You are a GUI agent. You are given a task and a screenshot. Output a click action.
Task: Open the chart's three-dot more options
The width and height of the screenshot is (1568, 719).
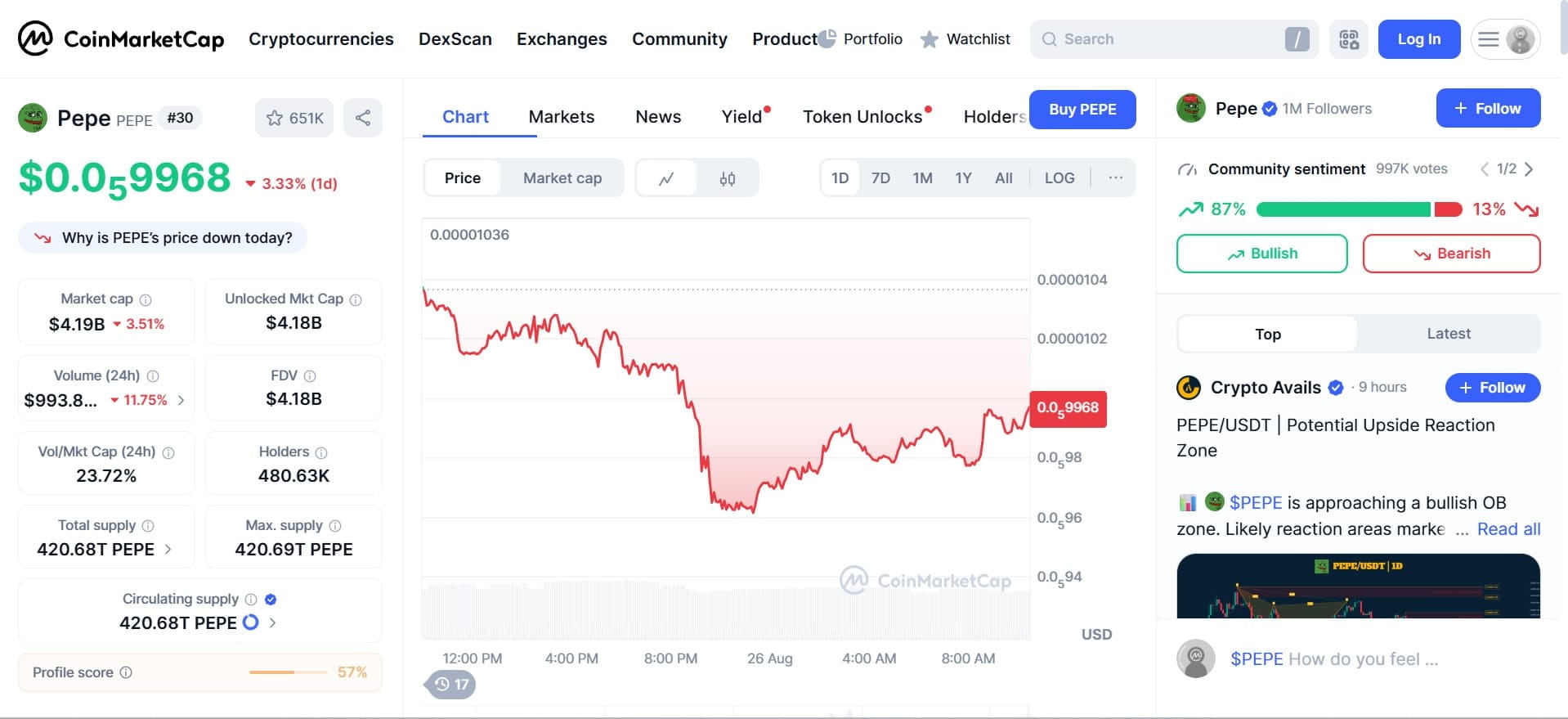tap(1115, 178)
